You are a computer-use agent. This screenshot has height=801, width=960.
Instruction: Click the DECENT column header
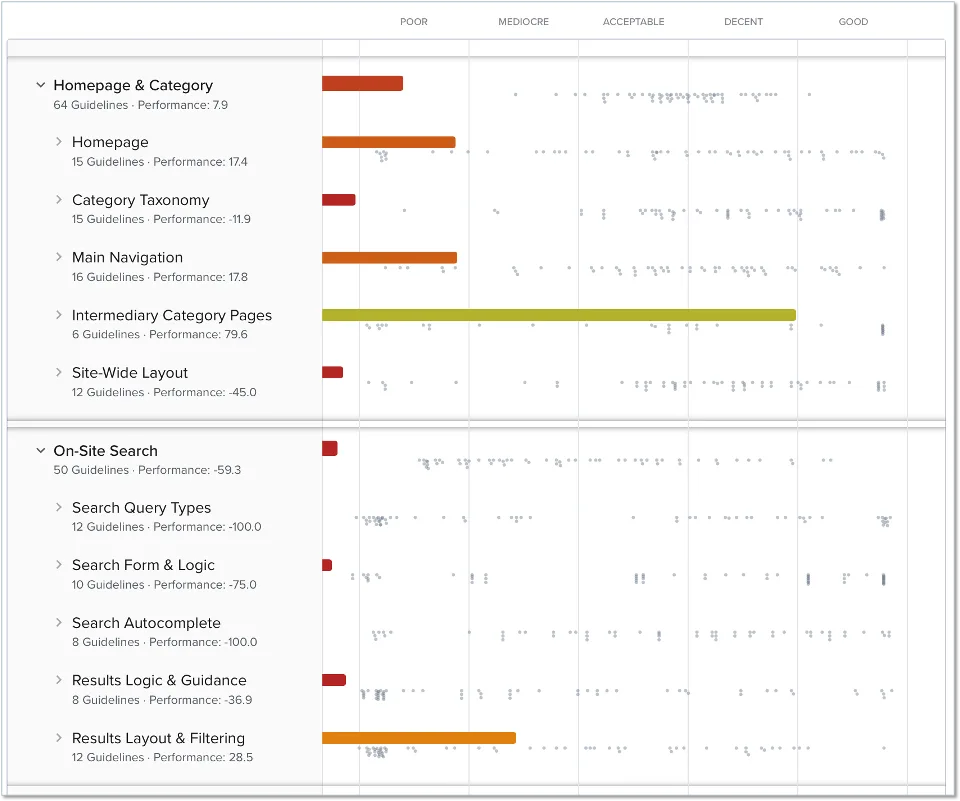tap(743, 21)
